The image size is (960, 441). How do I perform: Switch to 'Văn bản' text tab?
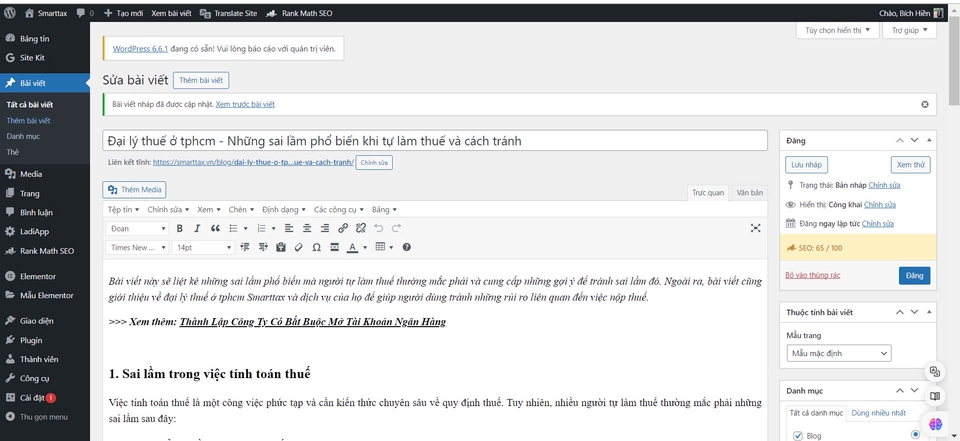(x=749, y=192)
